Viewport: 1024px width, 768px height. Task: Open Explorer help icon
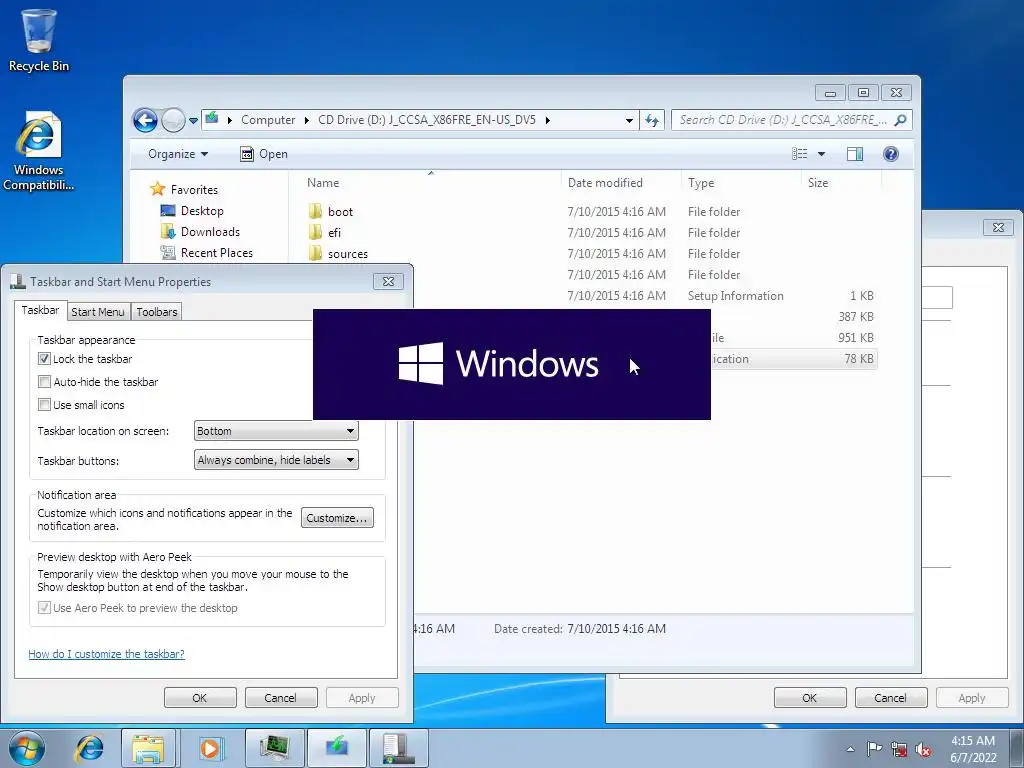pyautogui.click(x=891, y=154)
